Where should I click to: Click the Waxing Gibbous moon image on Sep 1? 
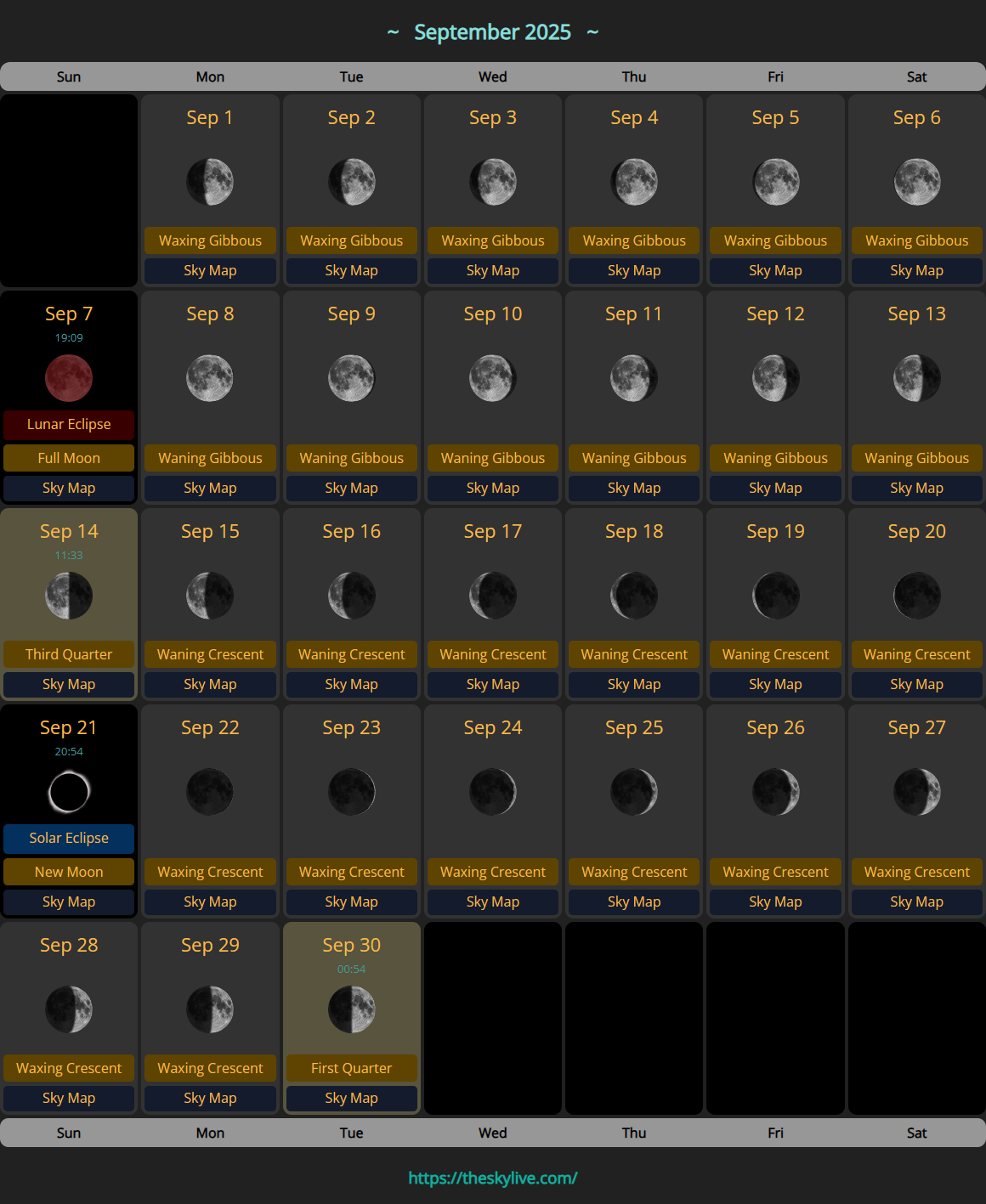tap(210, 181)
